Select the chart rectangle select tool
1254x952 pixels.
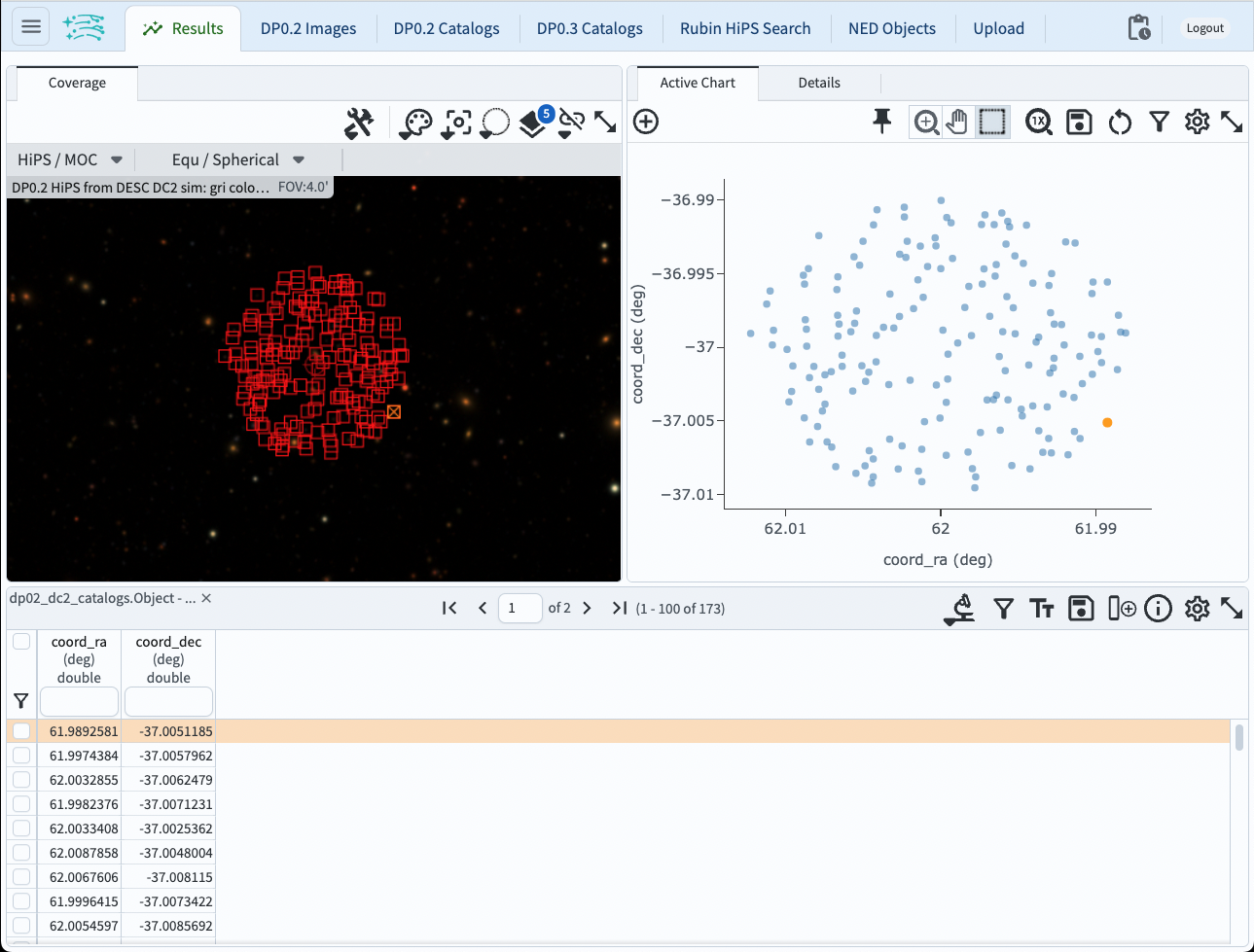tap(991, 122)
